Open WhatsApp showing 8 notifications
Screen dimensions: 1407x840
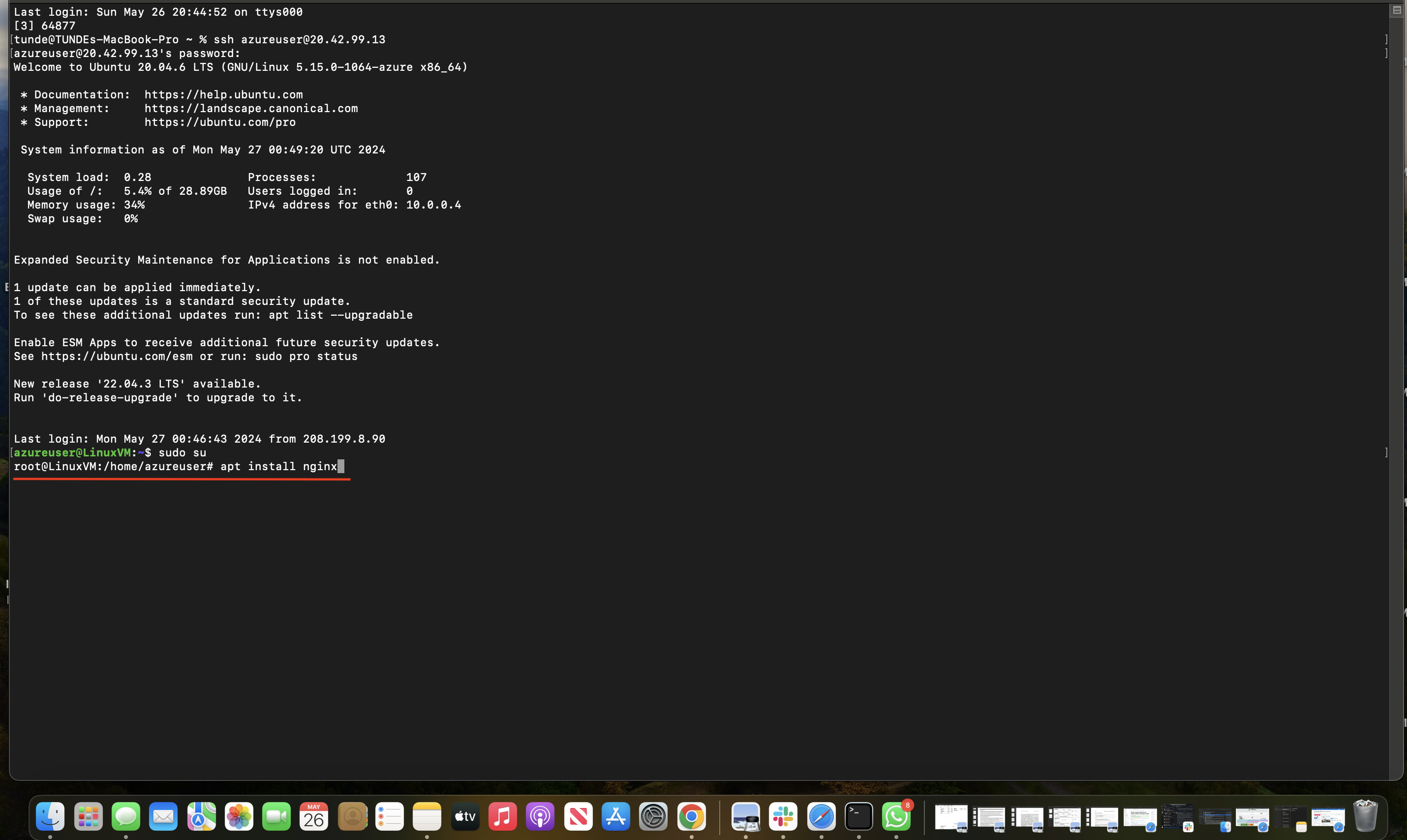click(896, 817)
